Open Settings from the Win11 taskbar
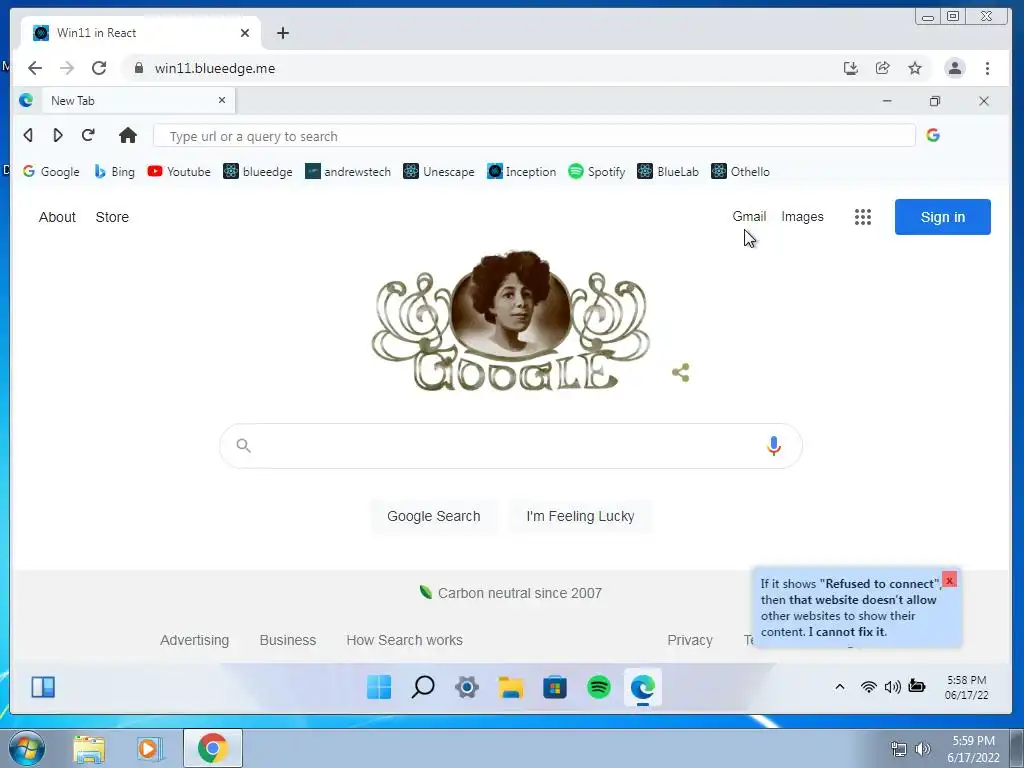This screenshot has height=768, width=1024. [467, 687]
